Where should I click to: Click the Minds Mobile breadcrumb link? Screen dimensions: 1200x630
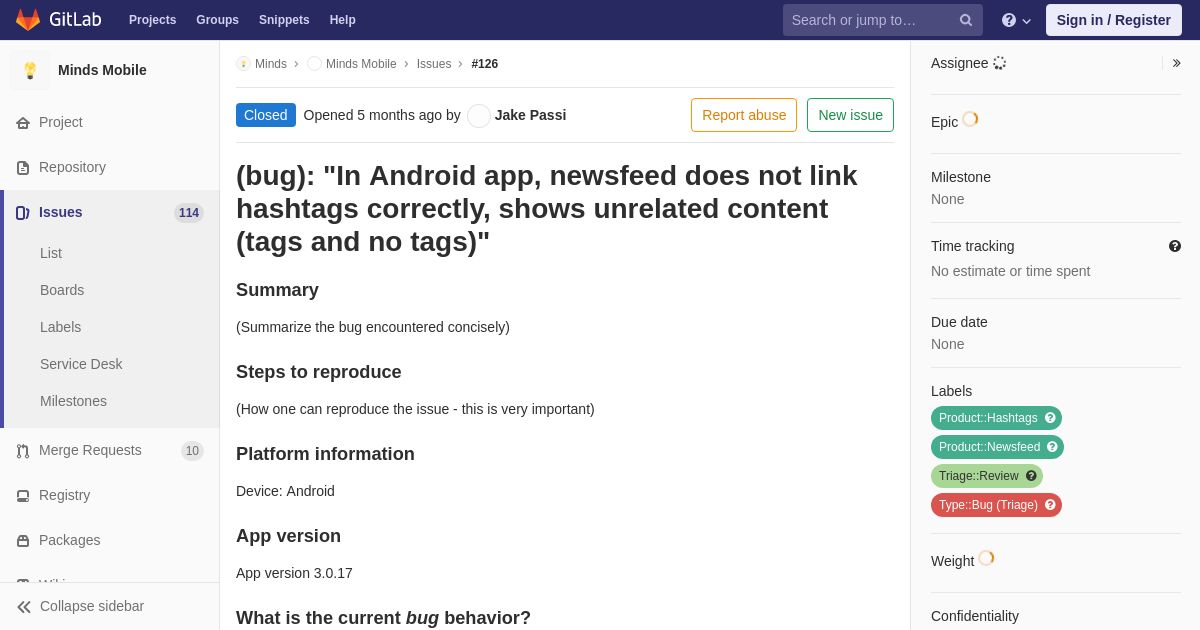pyautogui.click(x=361, y=64)
